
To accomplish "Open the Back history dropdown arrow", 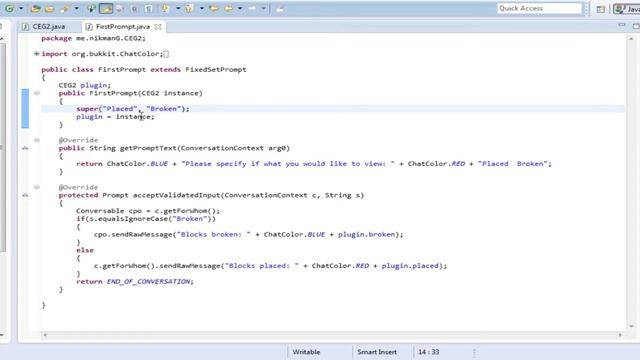I will point(240,8).
